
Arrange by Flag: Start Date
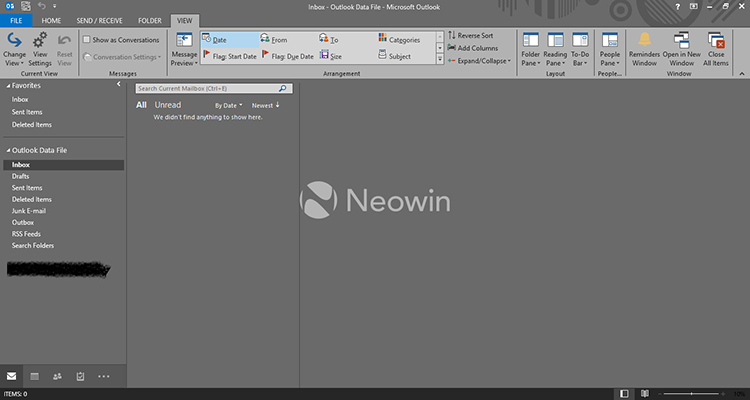[x=230, y=56]
